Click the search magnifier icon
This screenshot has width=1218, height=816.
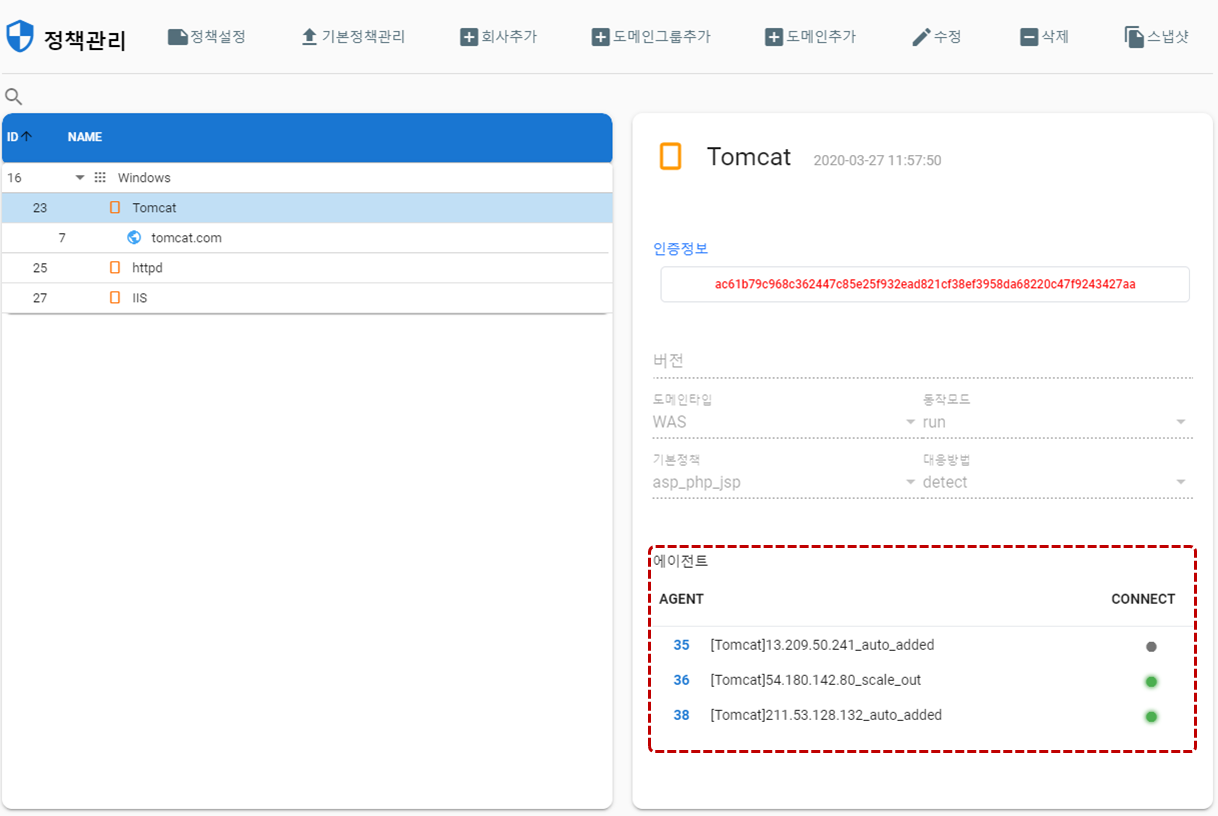[x=14, y=97]
